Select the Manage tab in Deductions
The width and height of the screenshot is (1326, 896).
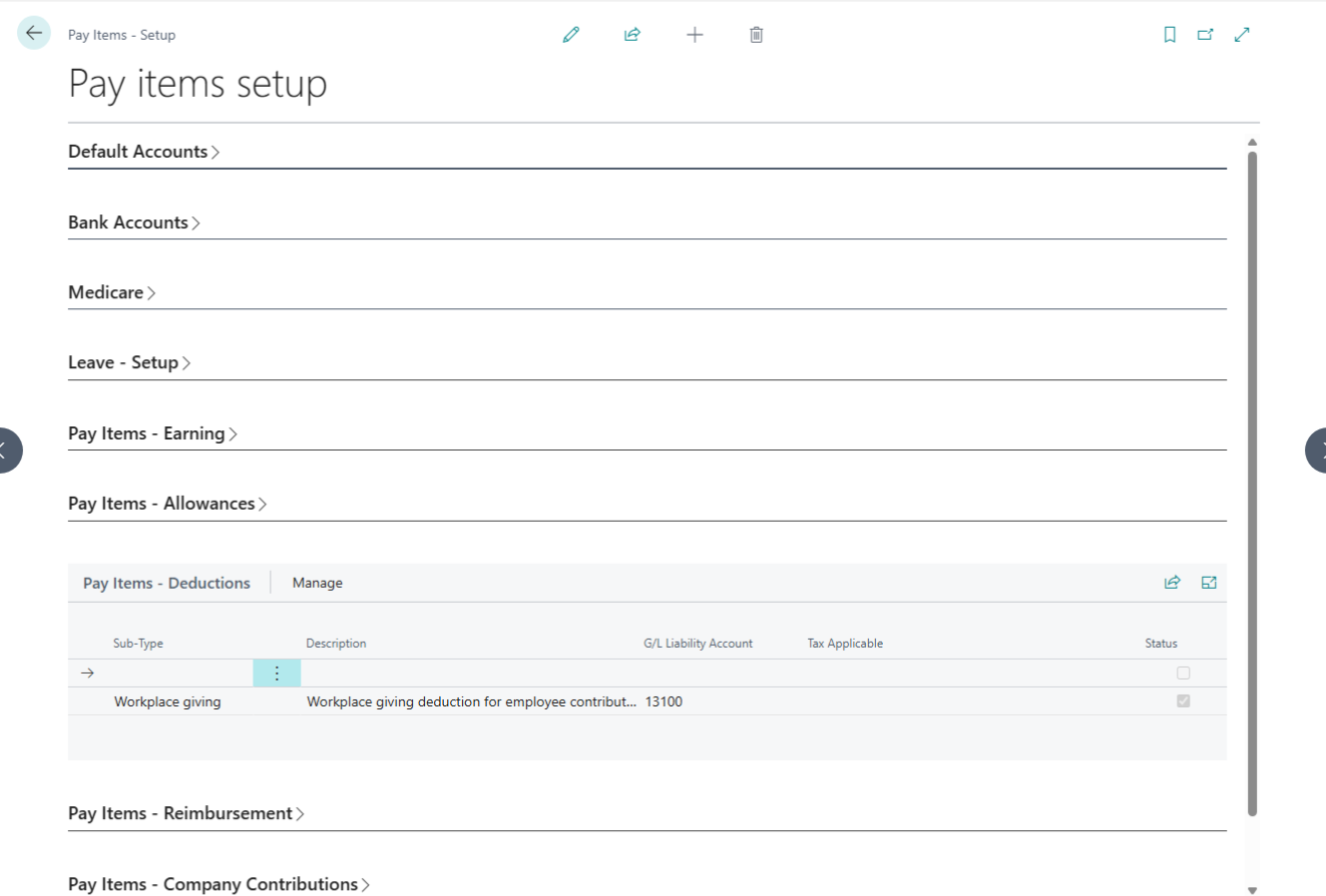tap(317, 582)
